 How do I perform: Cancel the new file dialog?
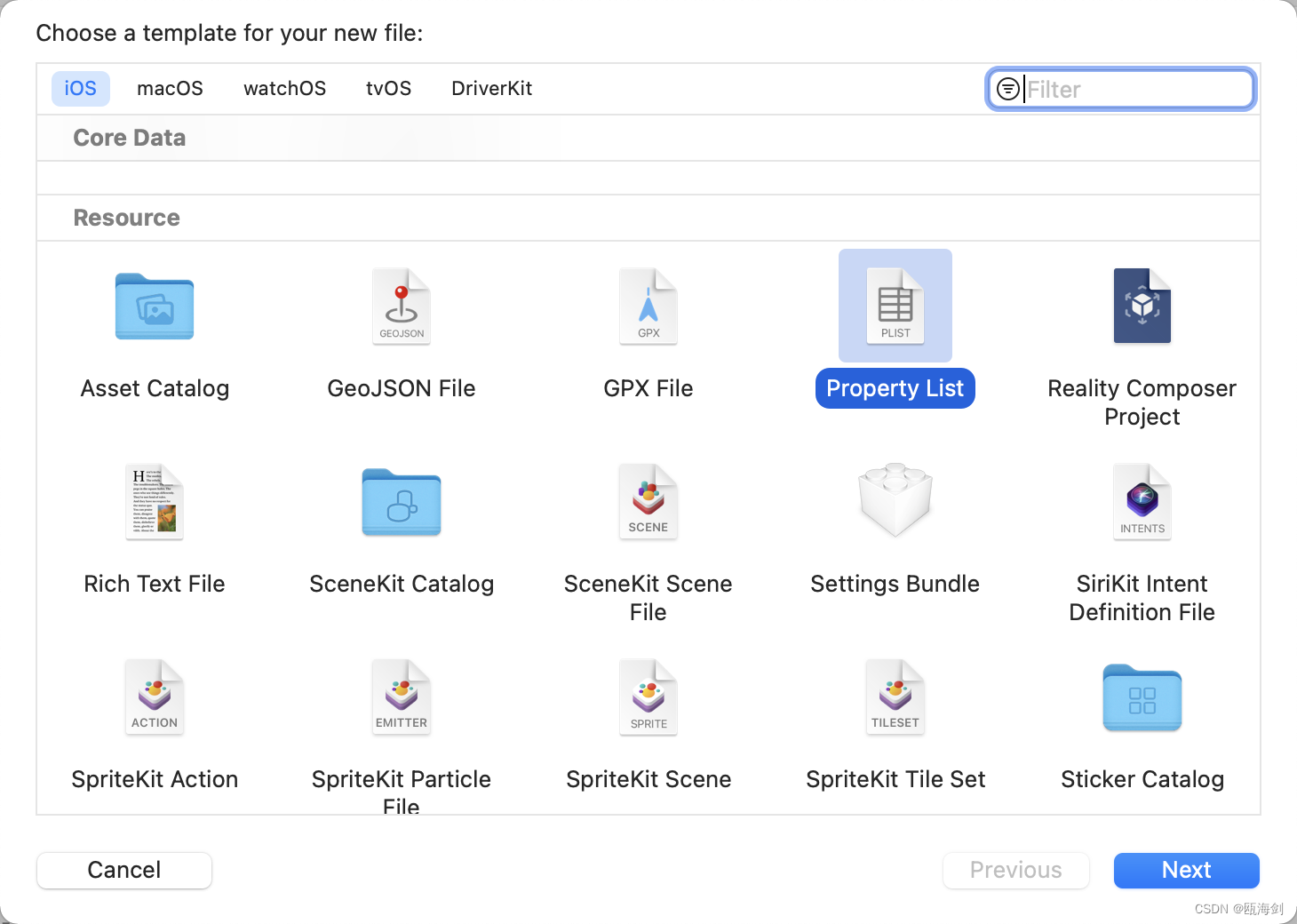124,870
